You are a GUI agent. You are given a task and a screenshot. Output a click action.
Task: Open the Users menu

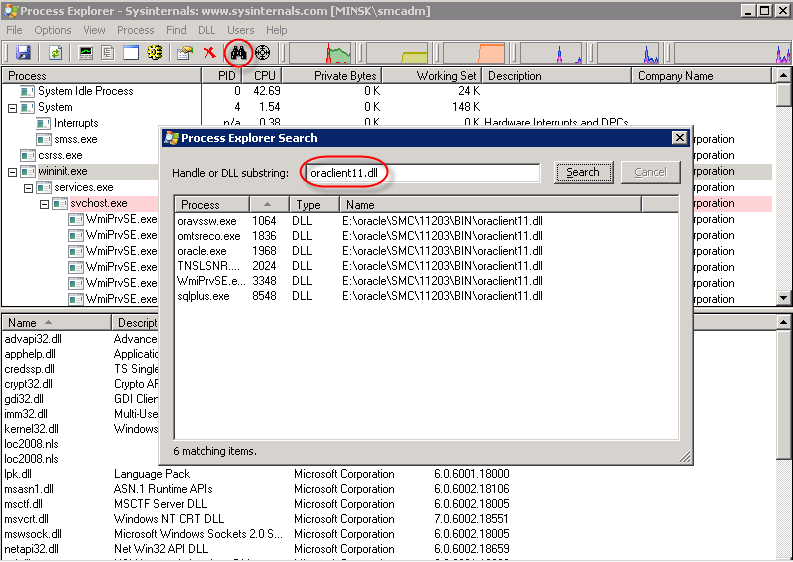click(x=240, y=30)
